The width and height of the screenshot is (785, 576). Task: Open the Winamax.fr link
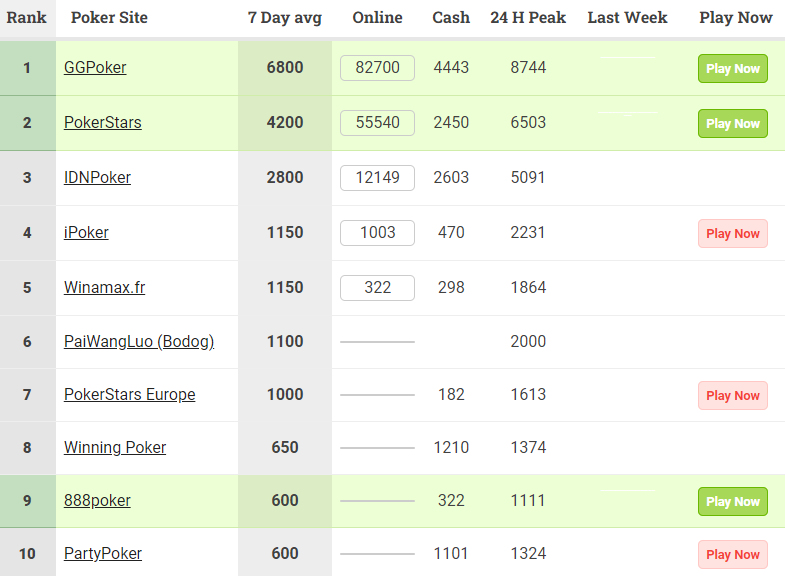pos(104,288)
